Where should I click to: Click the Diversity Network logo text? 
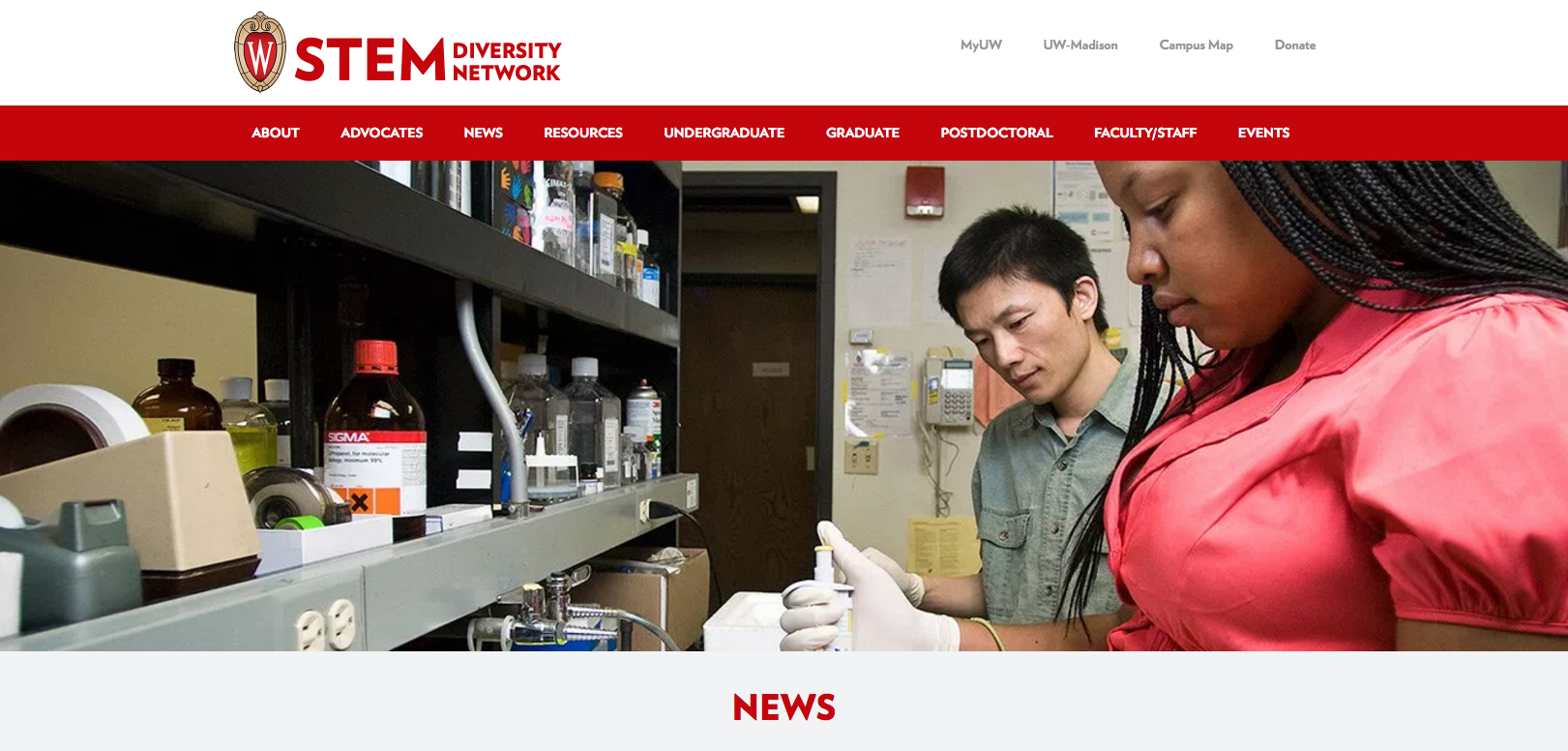pos(506,61)
